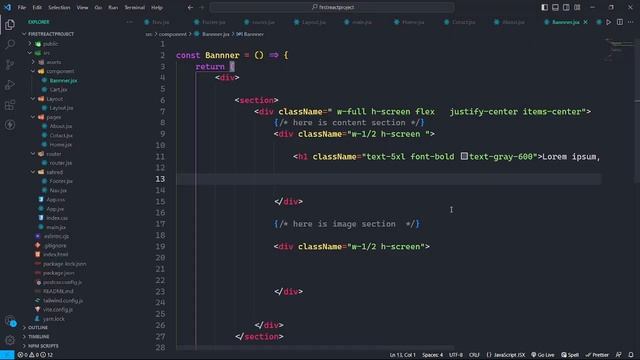The height and width of the screenshot is (360, 640).
Task: Expand the assets folder
Action: click(x=33, y=62)
